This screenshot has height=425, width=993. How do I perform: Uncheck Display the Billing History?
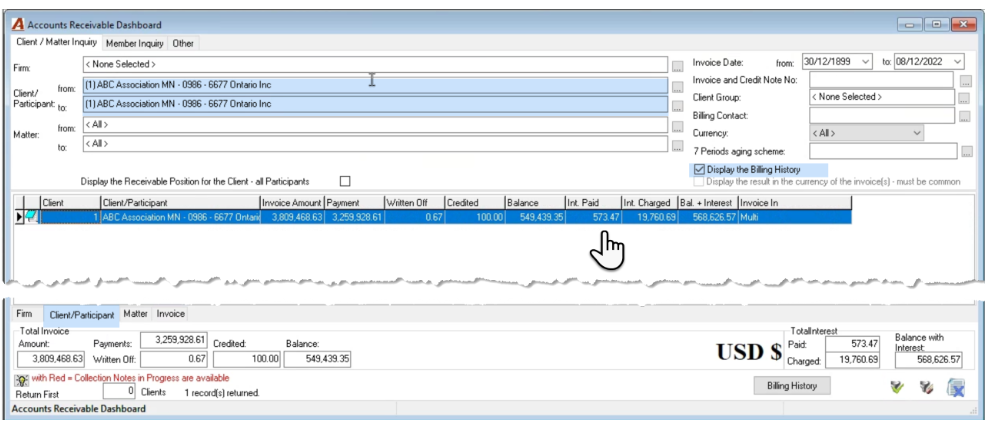click(x=699, y=169)
